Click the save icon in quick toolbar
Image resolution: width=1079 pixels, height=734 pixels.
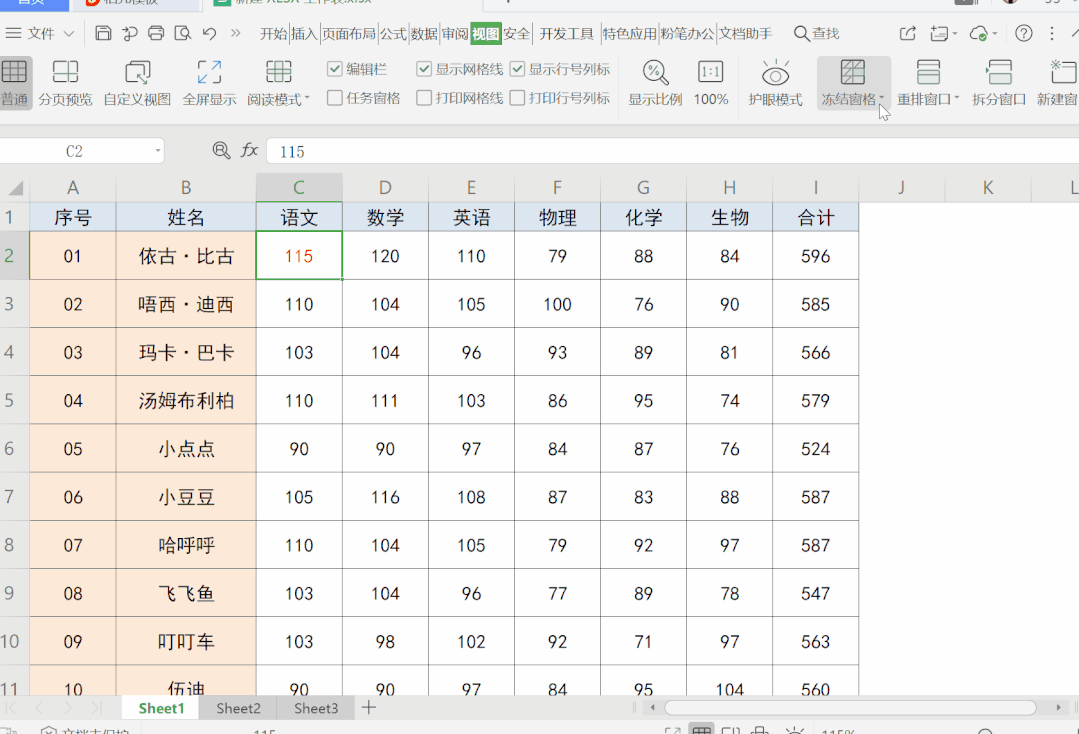pyautogui.click(x=103, y=34)
